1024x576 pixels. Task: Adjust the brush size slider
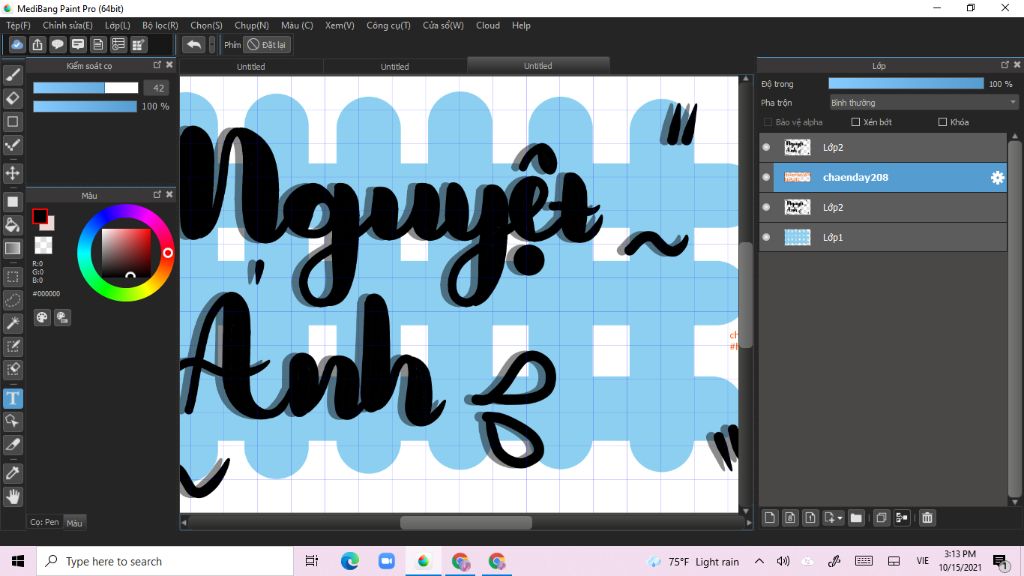pos(86,88)
